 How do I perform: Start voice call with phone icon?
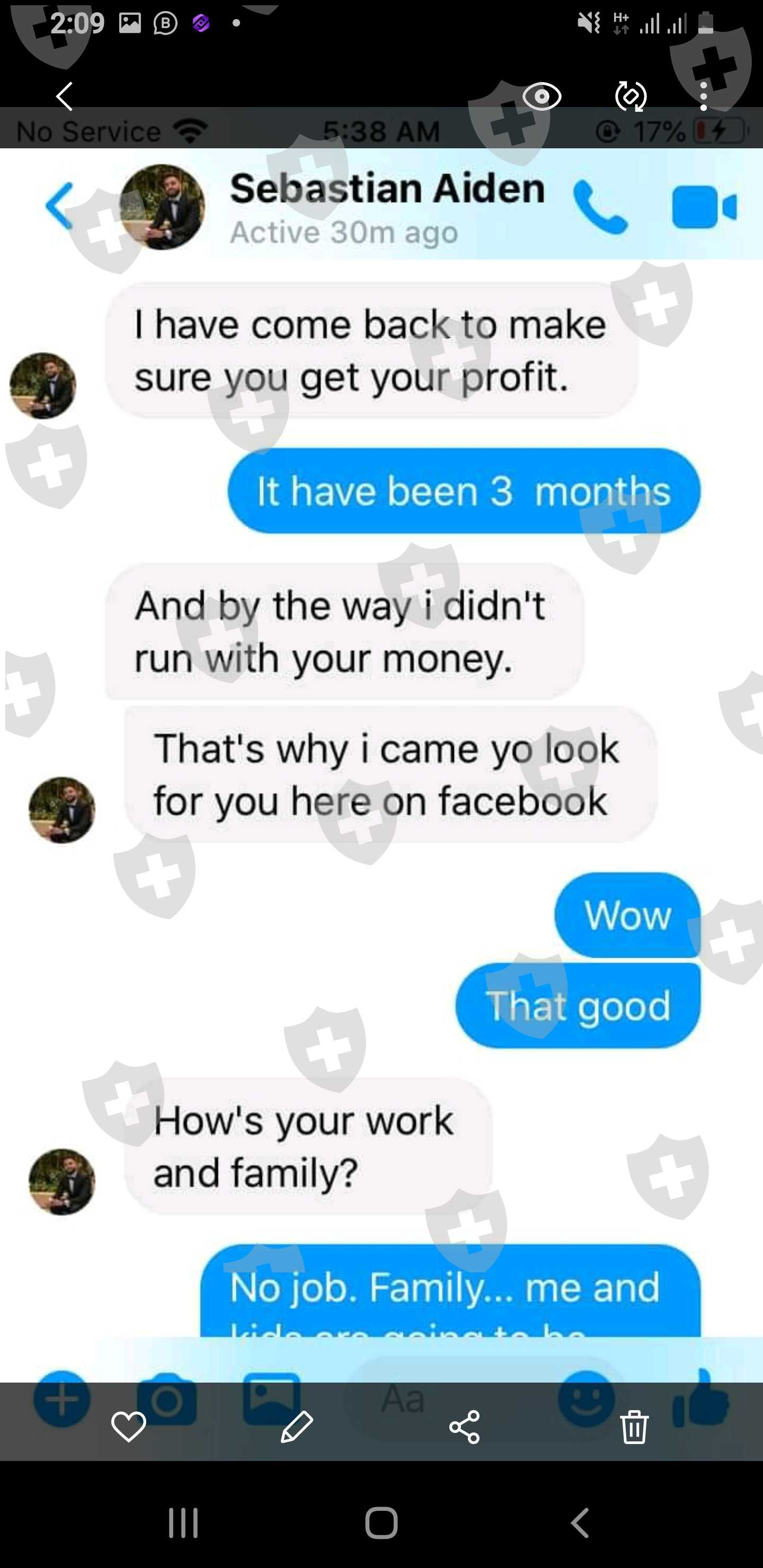tap(600, 207)
